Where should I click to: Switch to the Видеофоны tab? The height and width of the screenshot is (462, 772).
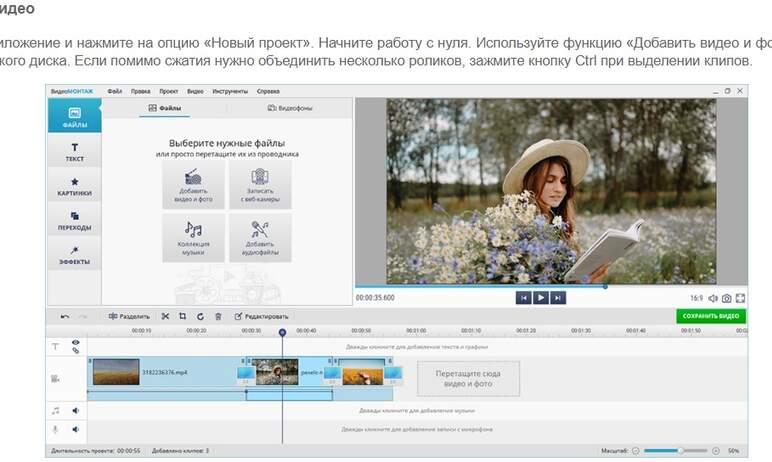[290, 108]
